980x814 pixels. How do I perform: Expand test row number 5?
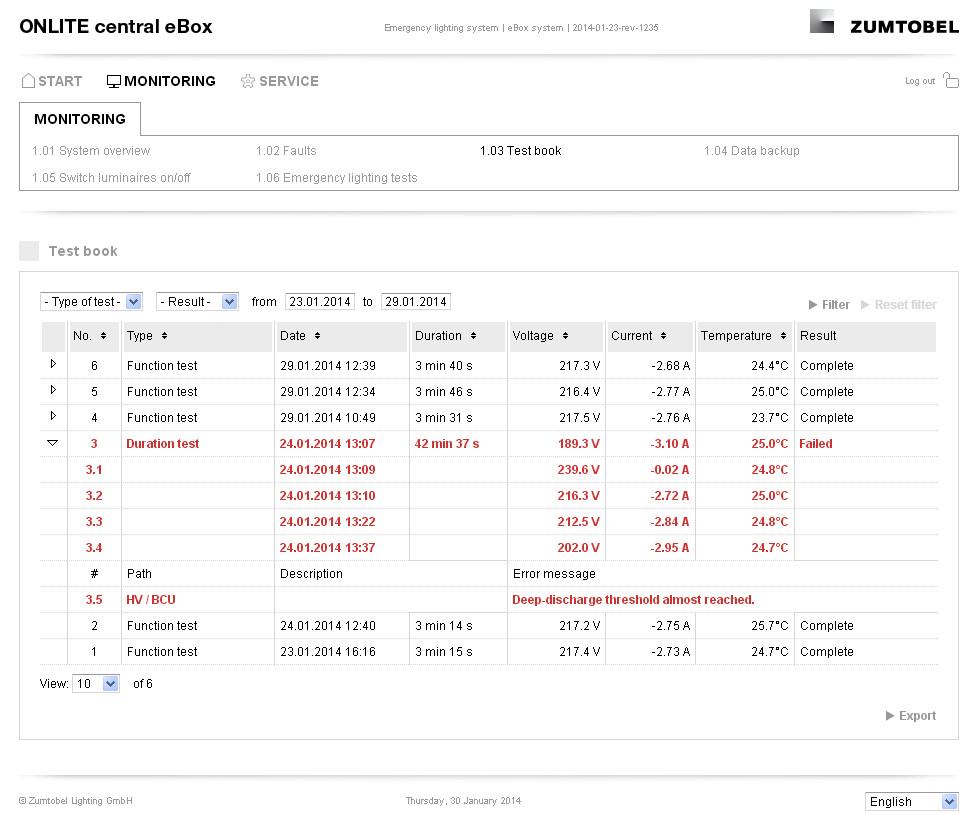coord(53,390)
